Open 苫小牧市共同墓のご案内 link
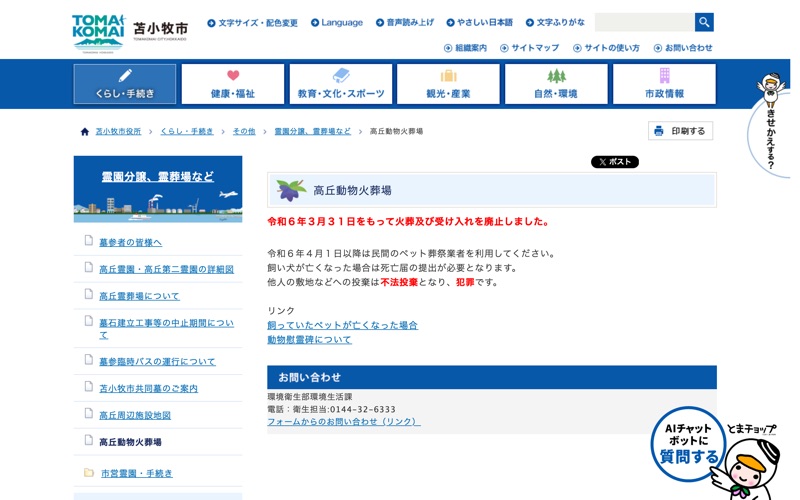The width and height of the screenshot is (800, 500). [148, 388]
